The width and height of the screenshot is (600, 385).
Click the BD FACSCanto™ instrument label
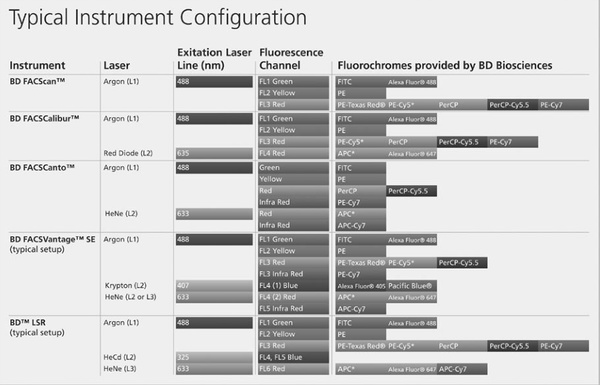click(42, 167)
